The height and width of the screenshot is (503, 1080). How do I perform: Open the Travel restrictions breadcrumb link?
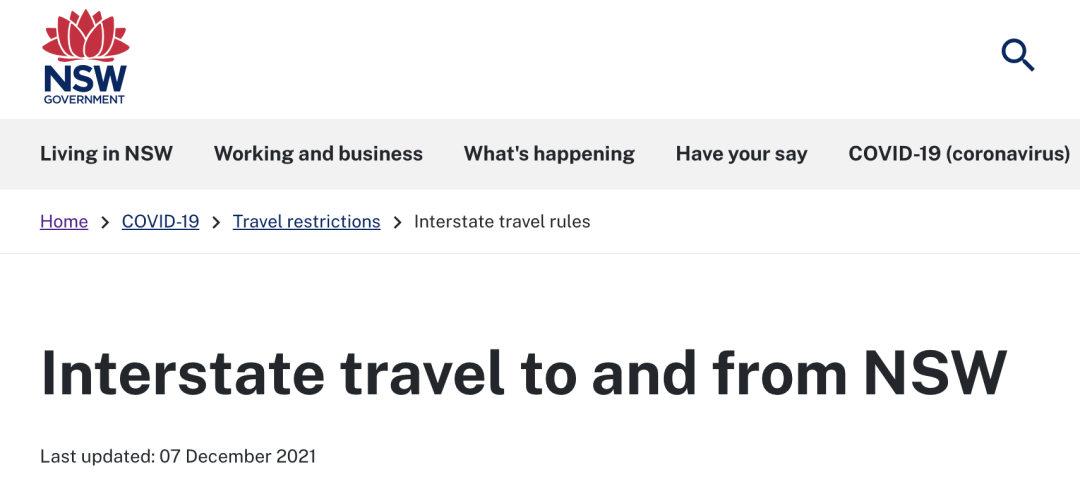click(307, 222)
